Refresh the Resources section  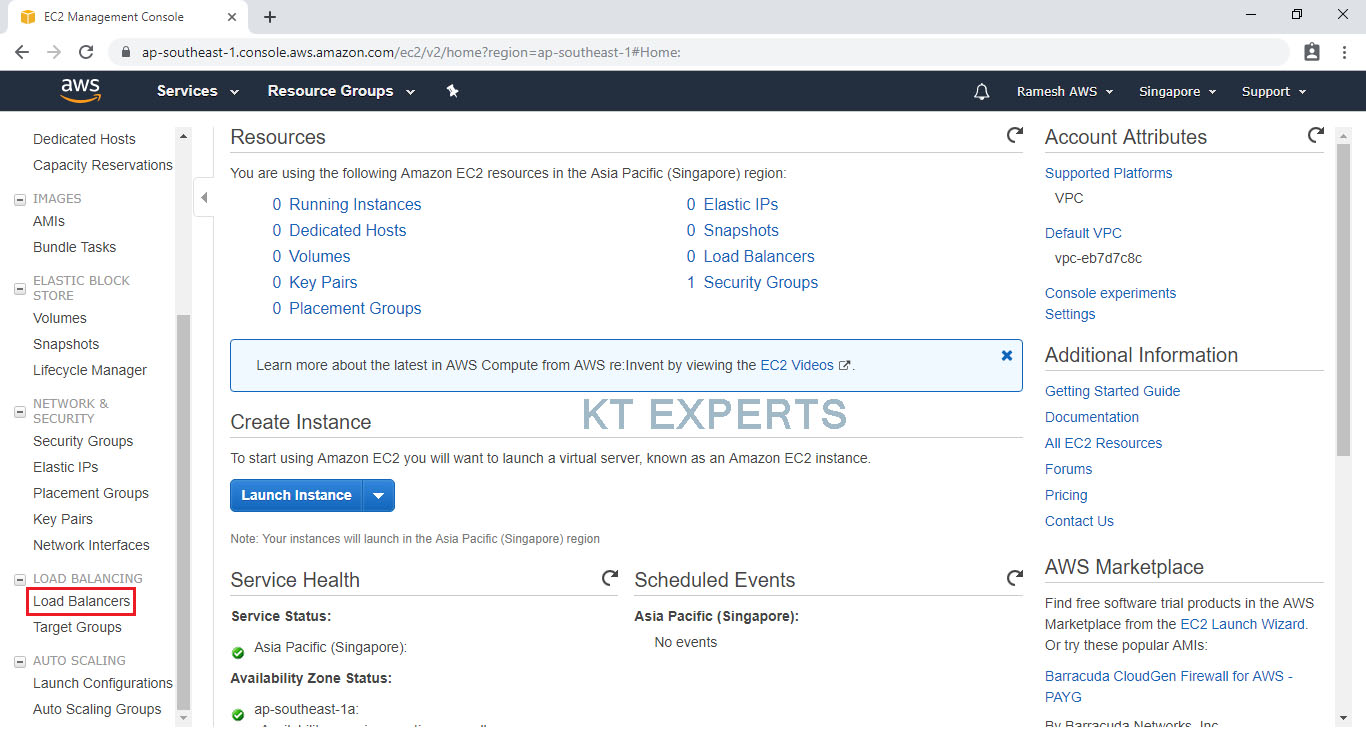1014,135
